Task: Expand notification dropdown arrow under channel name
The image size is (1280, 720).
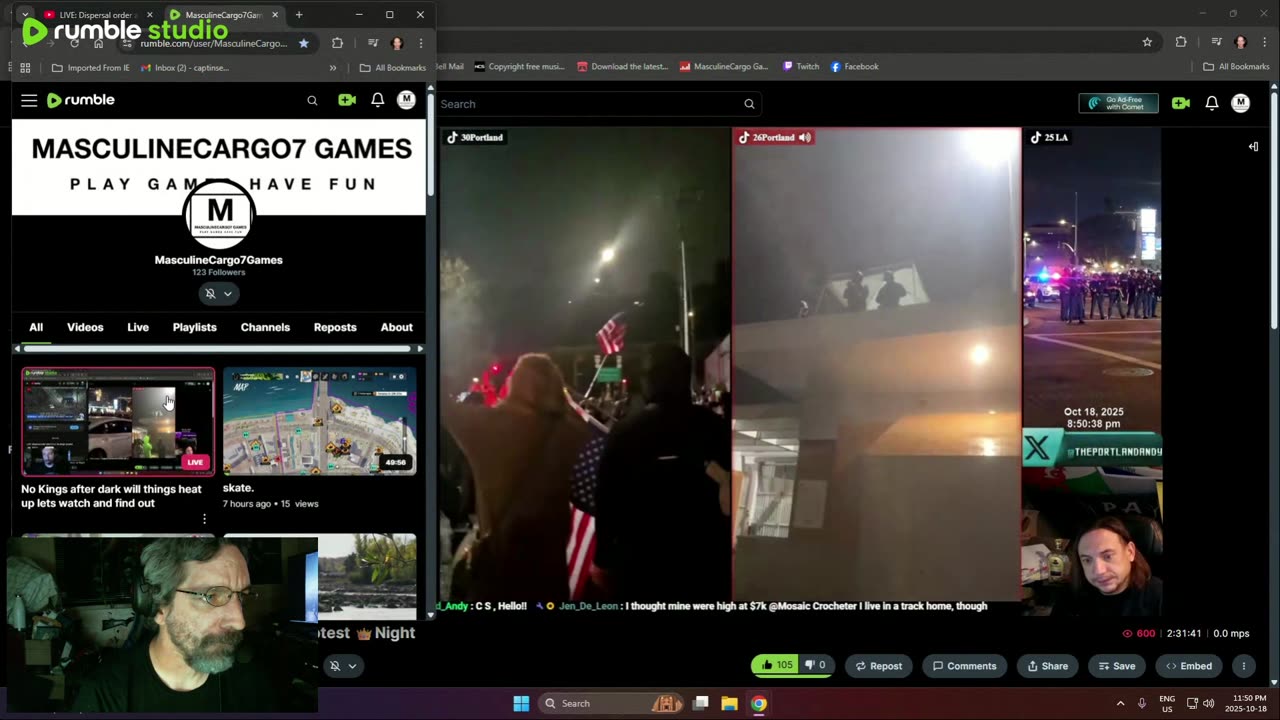Action: pos(228,293)
